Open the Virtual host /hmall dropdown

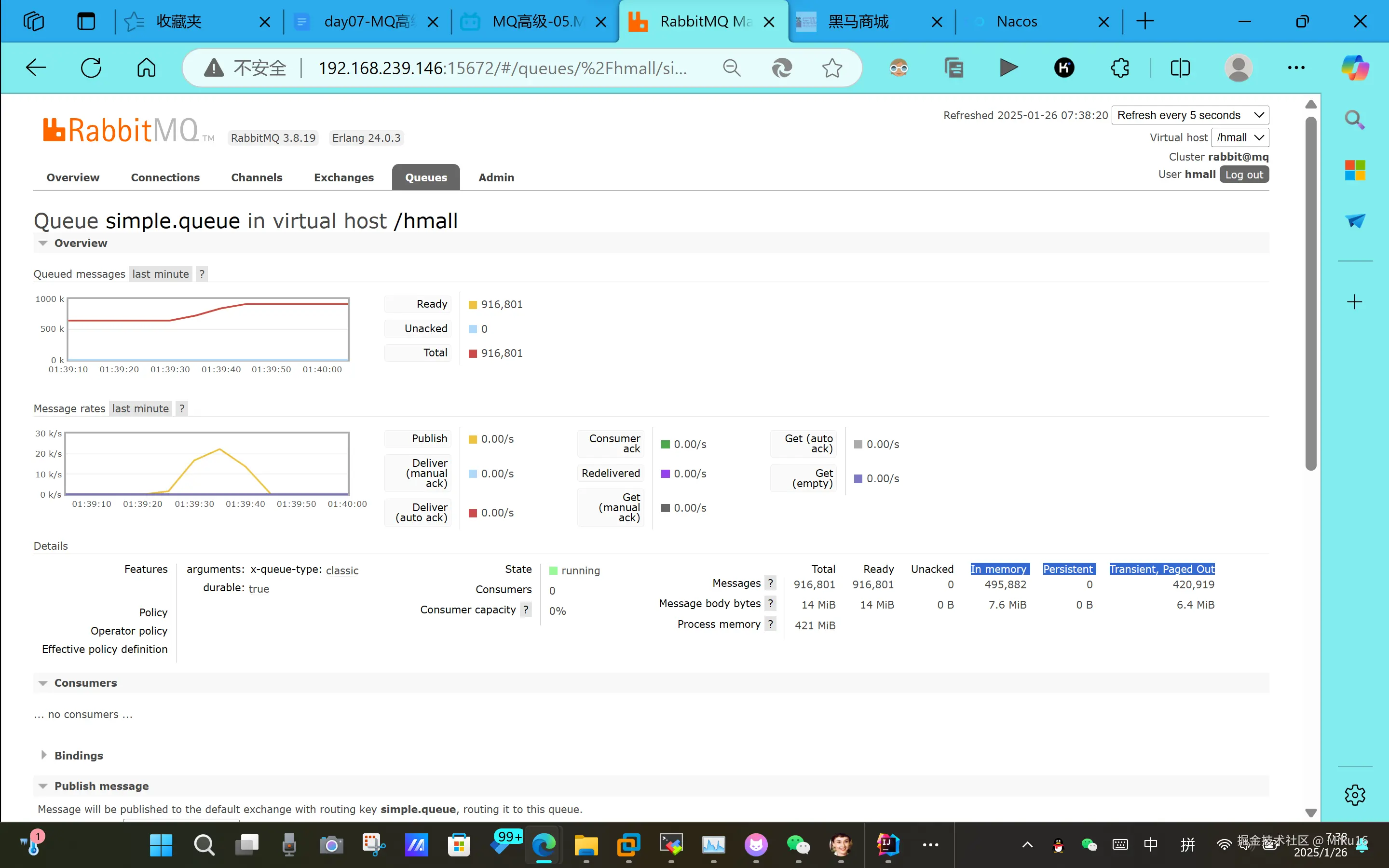click(1239, 138)
